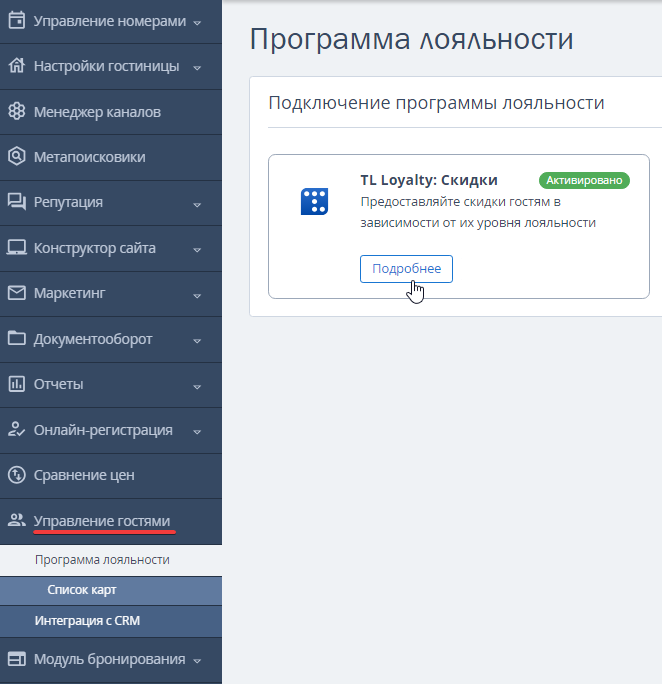
Task: Expand the Модуль бронирования chevron
Action: (197, 661)
